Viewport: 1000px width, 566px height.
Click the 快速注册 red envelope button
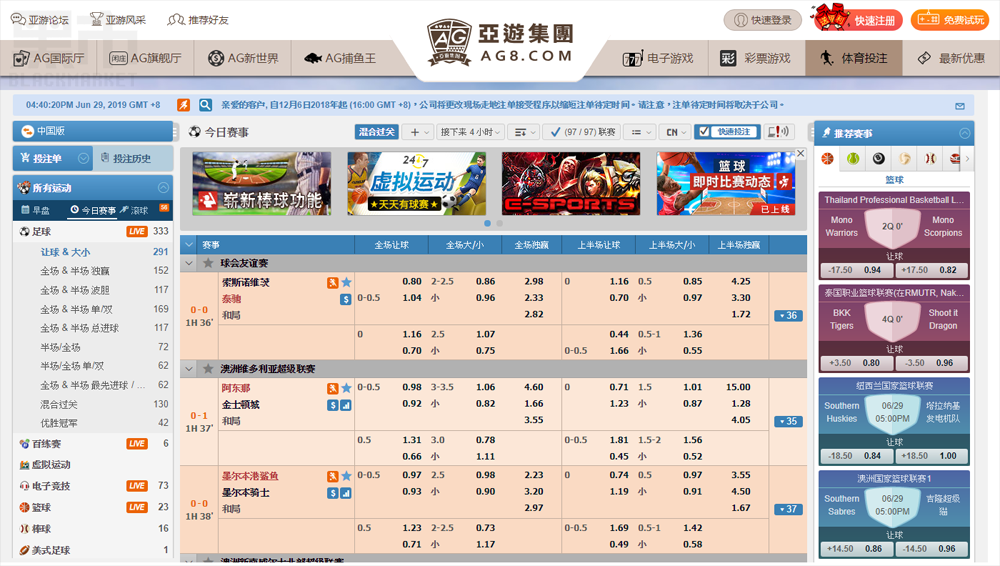857,19
